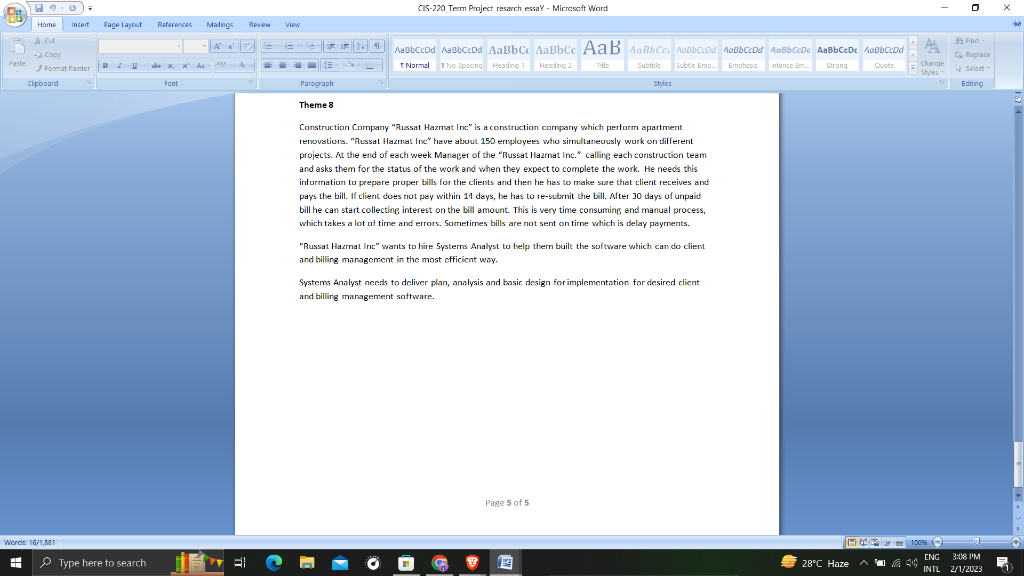The height and width of the screenshot is (576, 1024).
Task: Open the Paragraph dialog launcher
Action: click(x=381, y=84)
